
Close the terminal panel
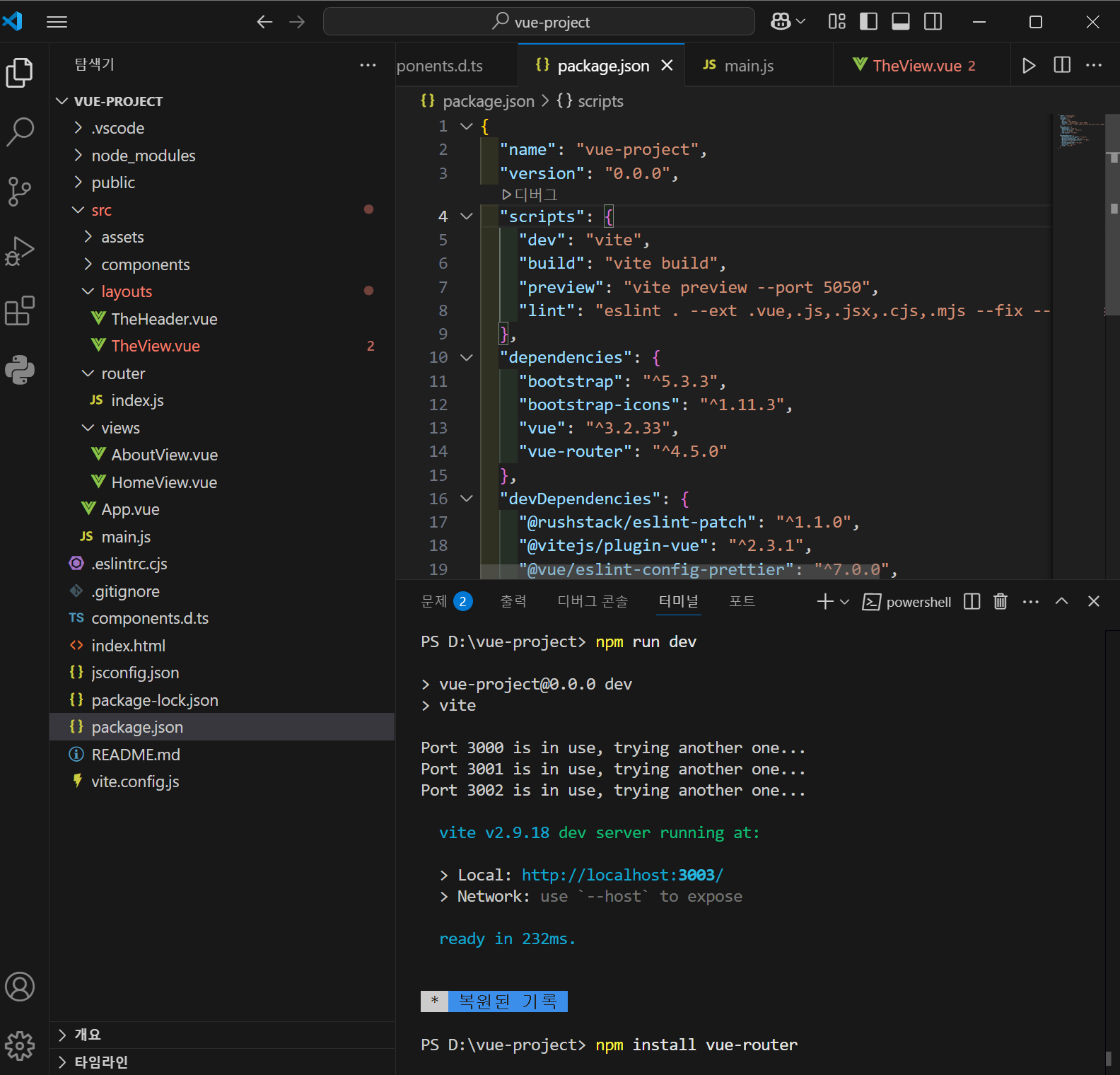1094,601
